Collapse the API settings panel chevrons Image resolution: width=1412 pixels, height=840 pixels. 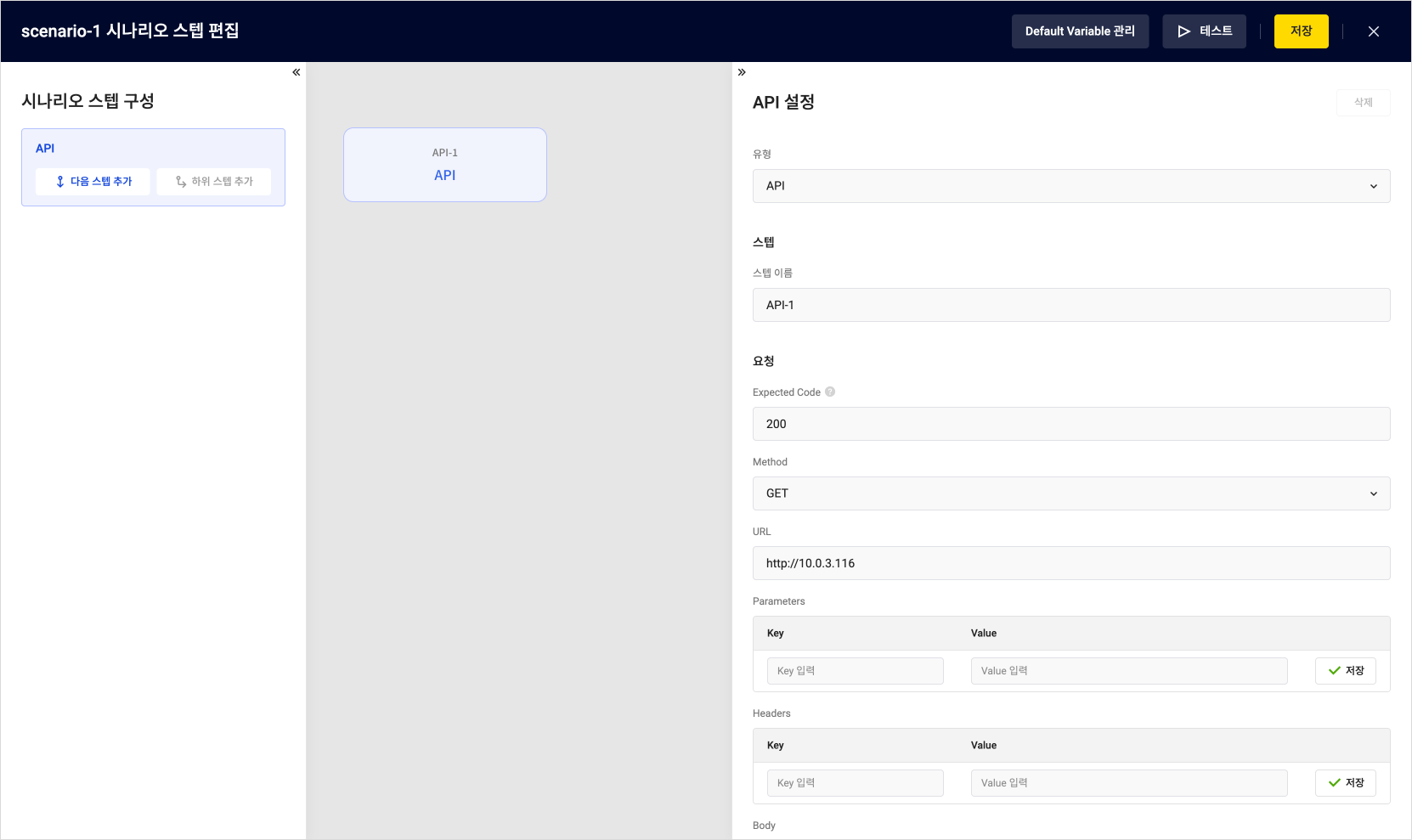coord(742,72)
